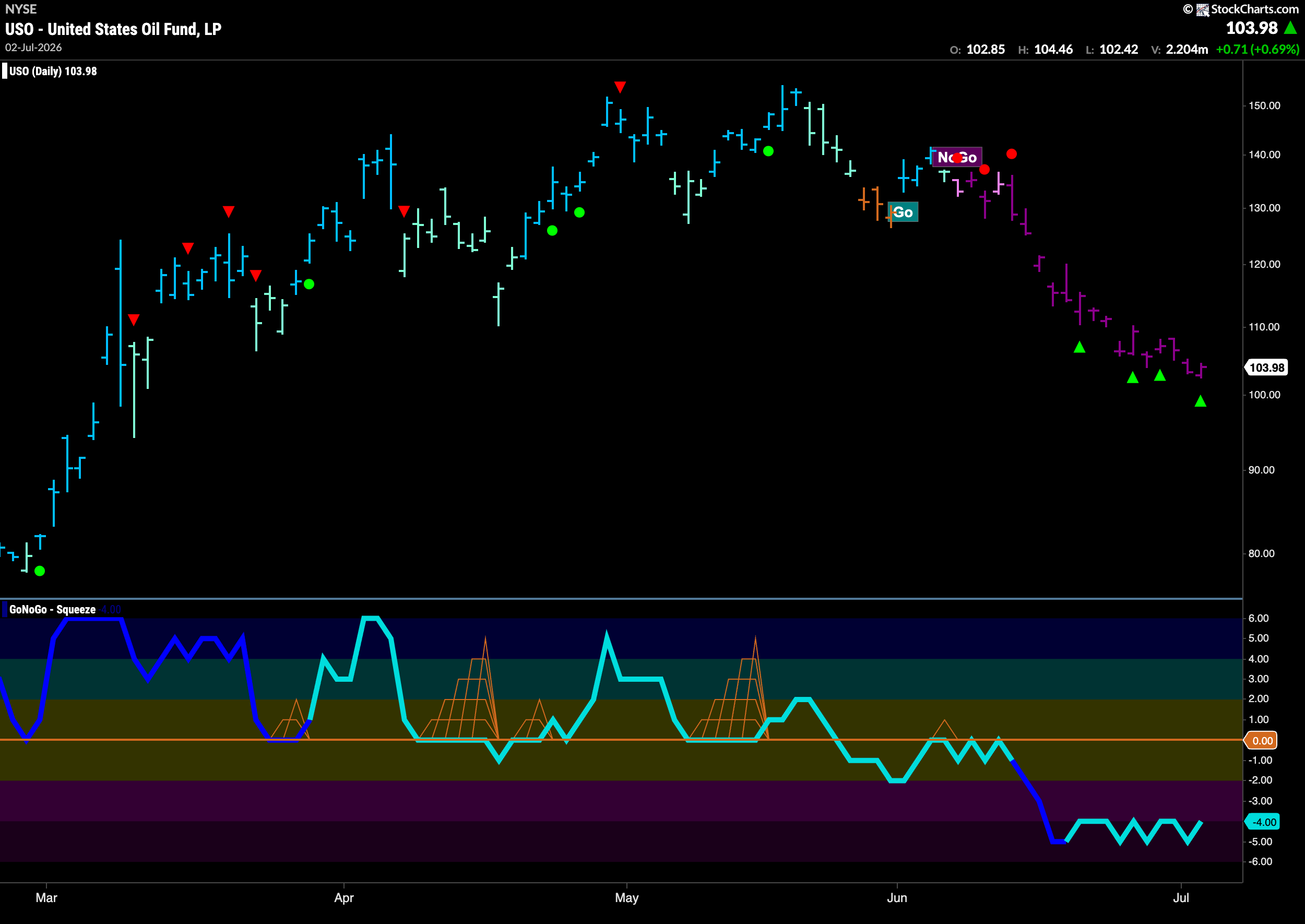1305x924 pixels.
Task: Click the red dot overlapping the NoGo label
Action: 957,158
